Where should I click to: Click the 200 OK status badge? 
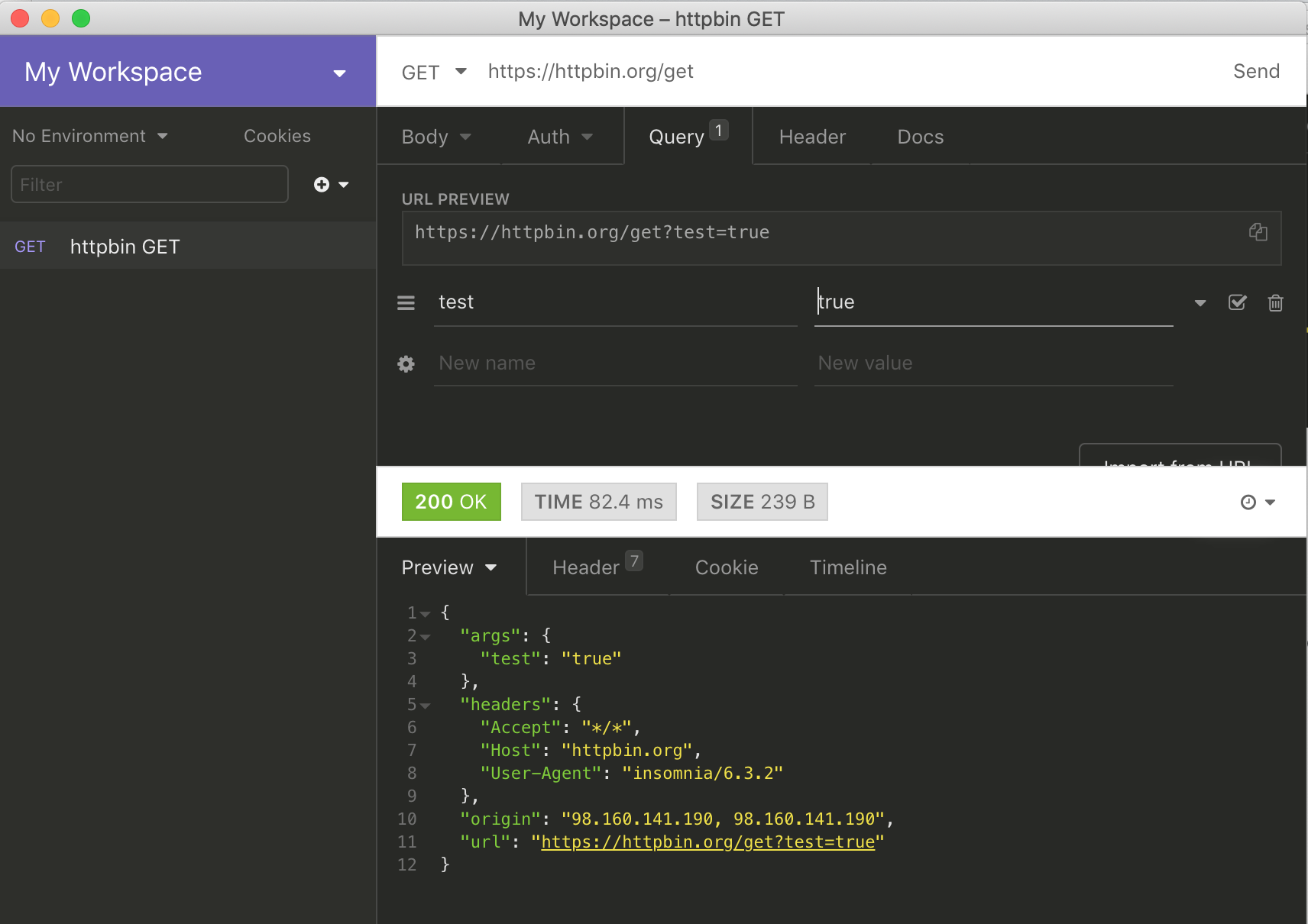point(451,502)
